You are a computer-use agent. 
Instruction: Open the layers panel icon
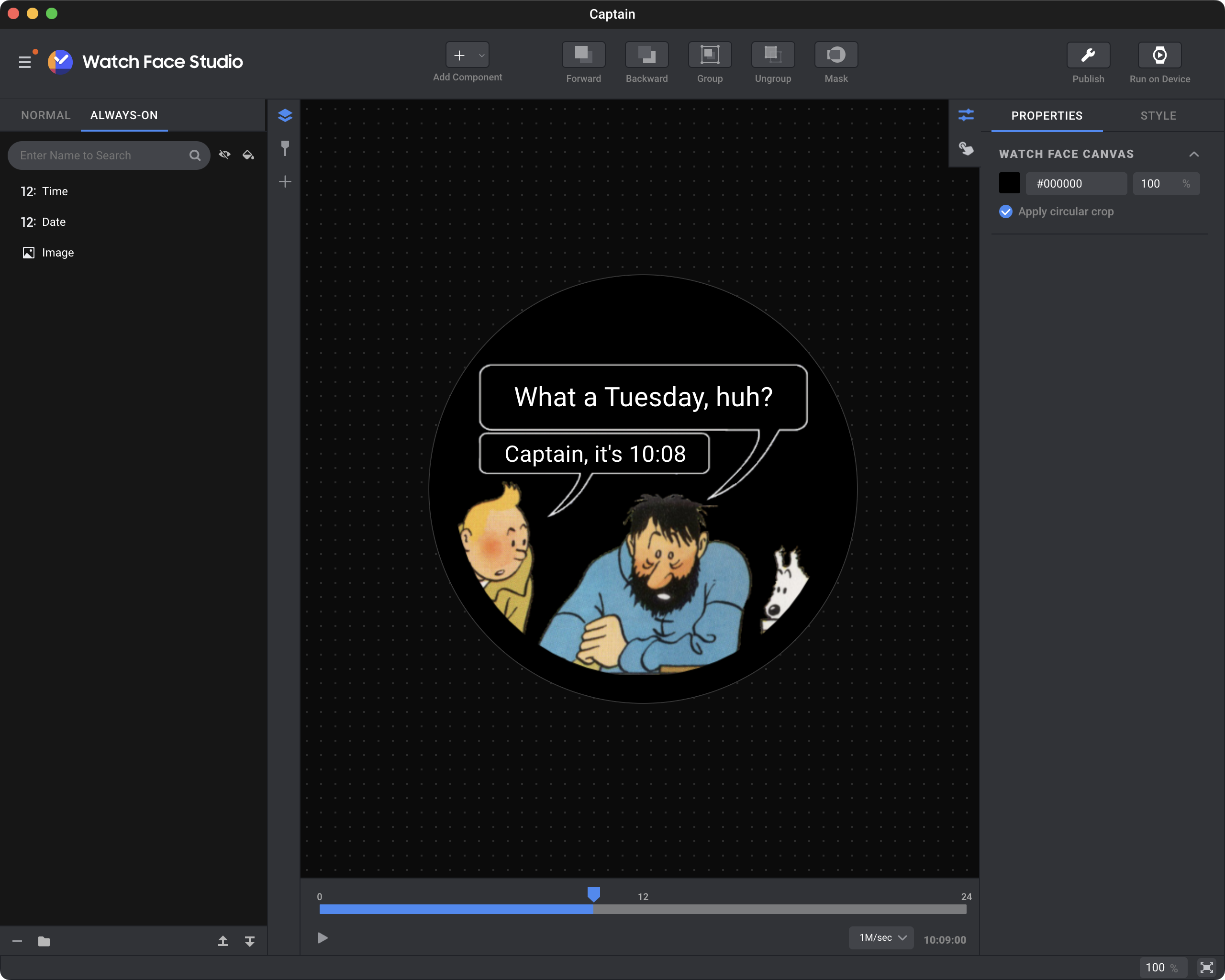click(x=285, y=116)
